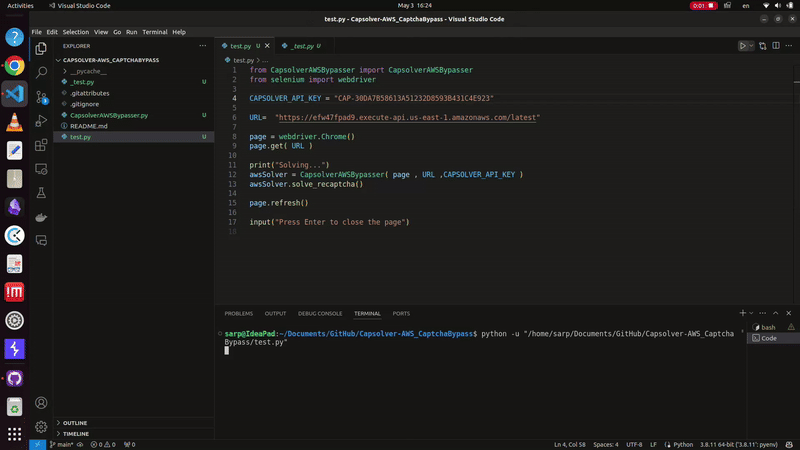This screenshot has width=800, height=450.
Task: Switch to the Debug Console panel tab
Action: pos(319,313)
